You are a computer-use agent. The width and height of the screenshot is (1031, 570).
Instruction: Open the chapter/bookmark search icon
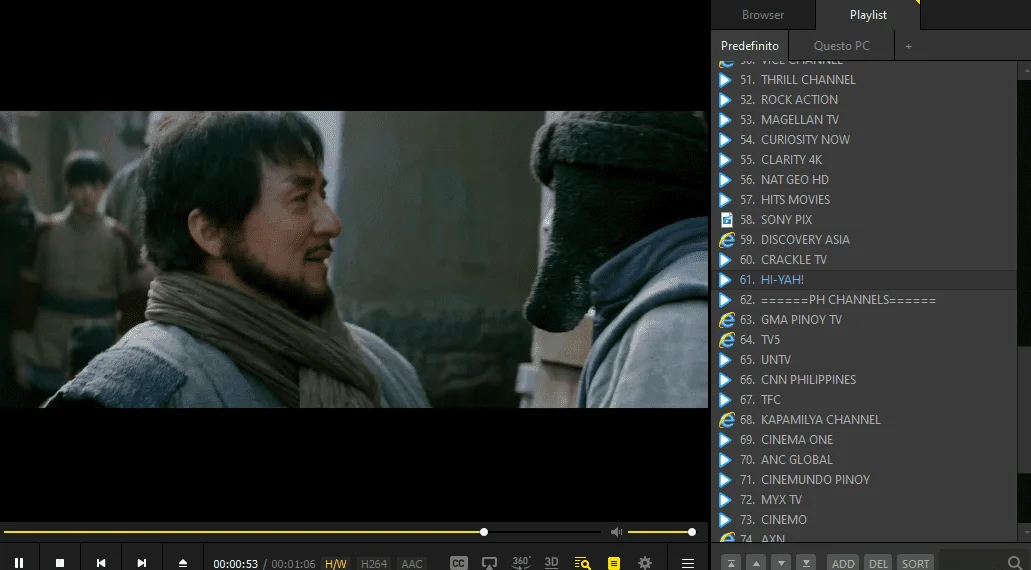coord(583,563)
